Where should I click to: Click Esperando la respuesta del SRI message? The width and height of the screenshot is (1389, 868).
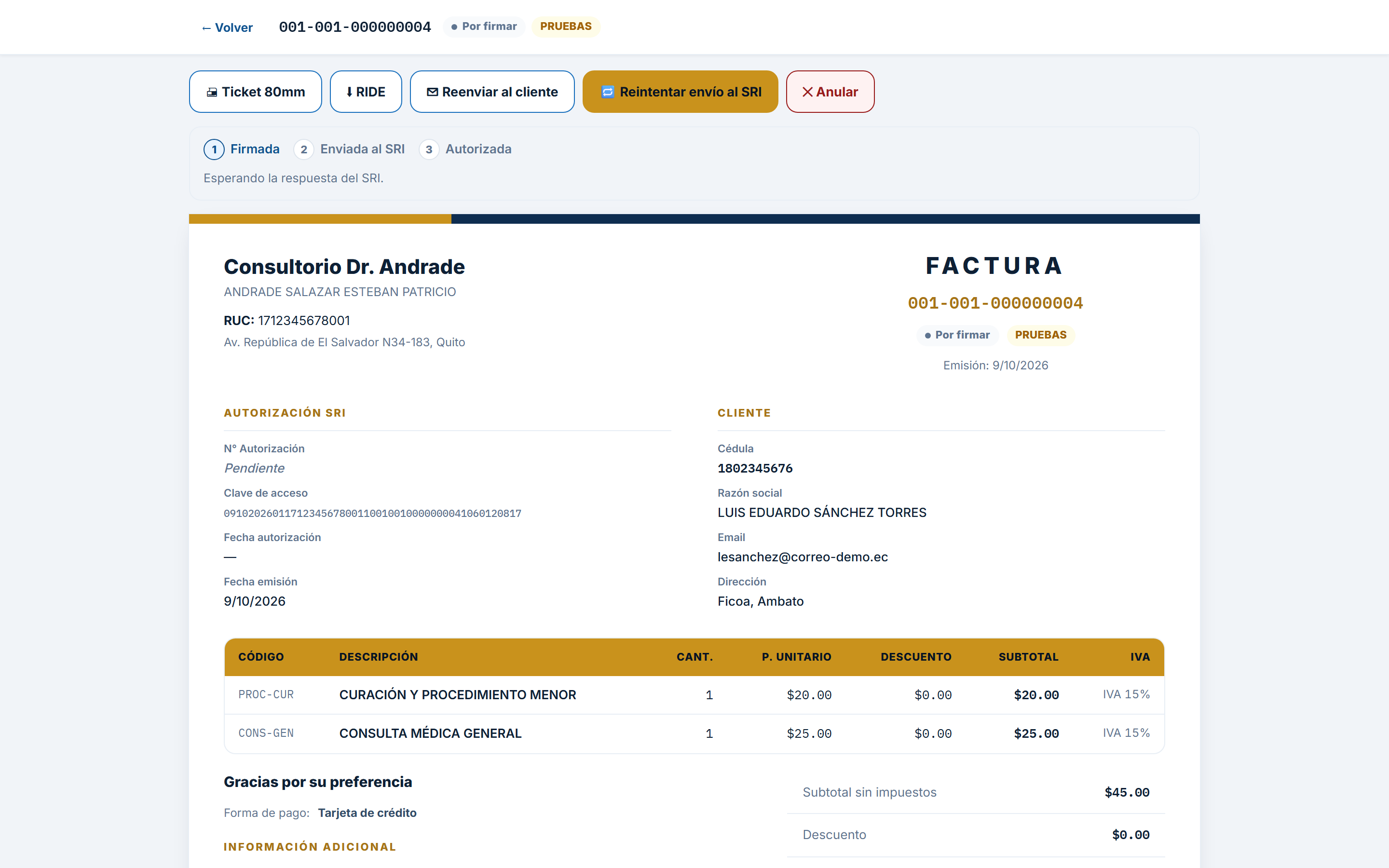coord(293,178)
